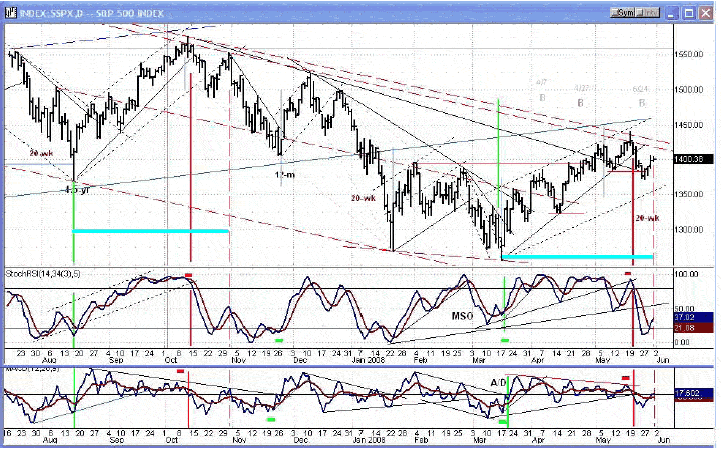The height and width of the screenshot is (457, 721).
Task: Maximize the S&P 500 Index chart window
Action: pyautogui.click(x=689, y=13)
